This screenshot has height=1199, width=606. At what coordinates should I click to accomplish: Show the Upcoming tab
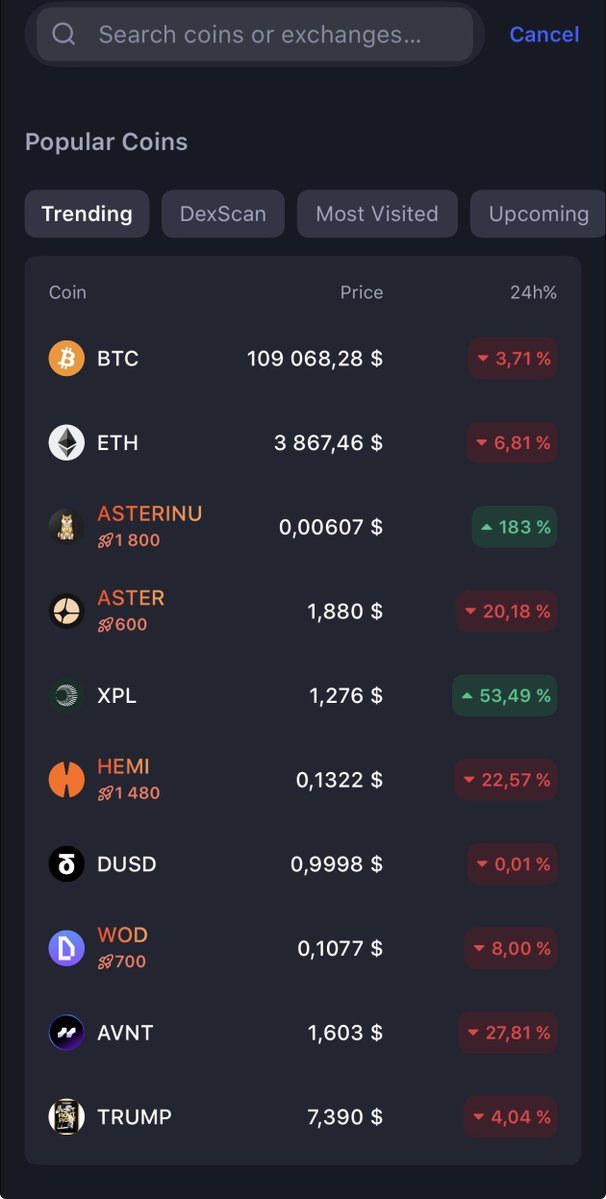[x=538, y=214]
